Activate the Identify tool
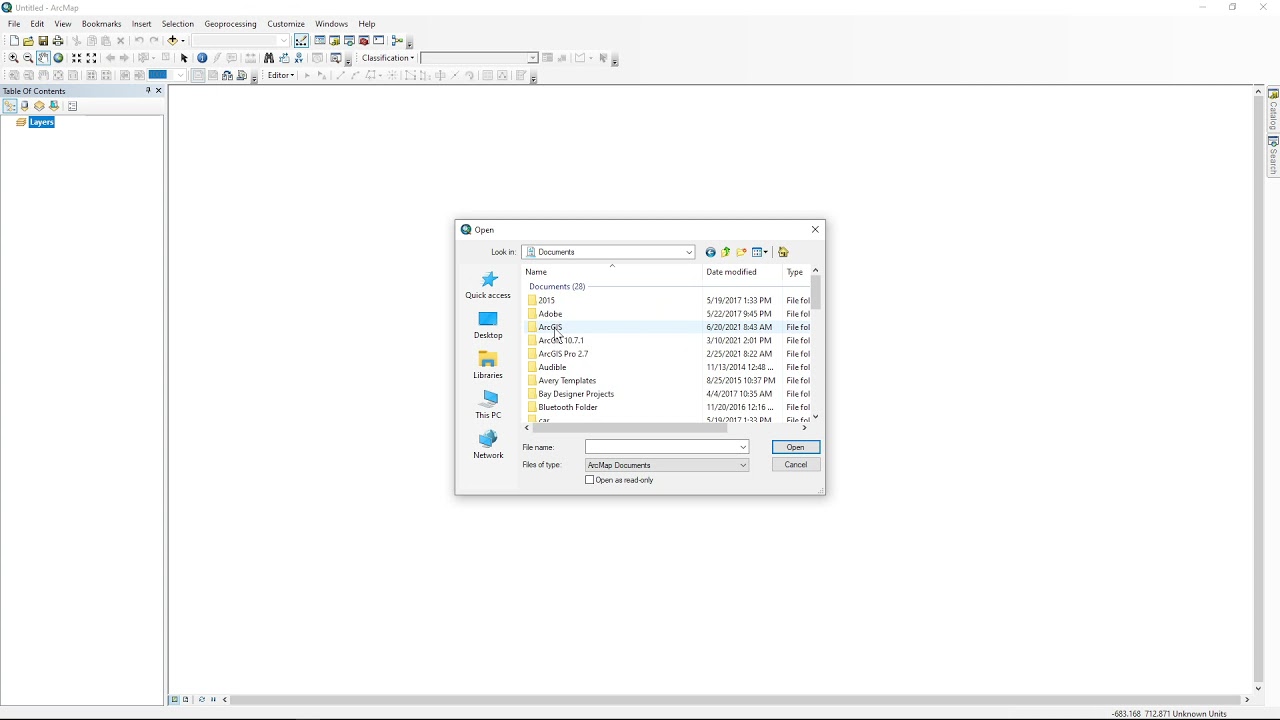The image size is (1280, 720). (x=202, y=58)
